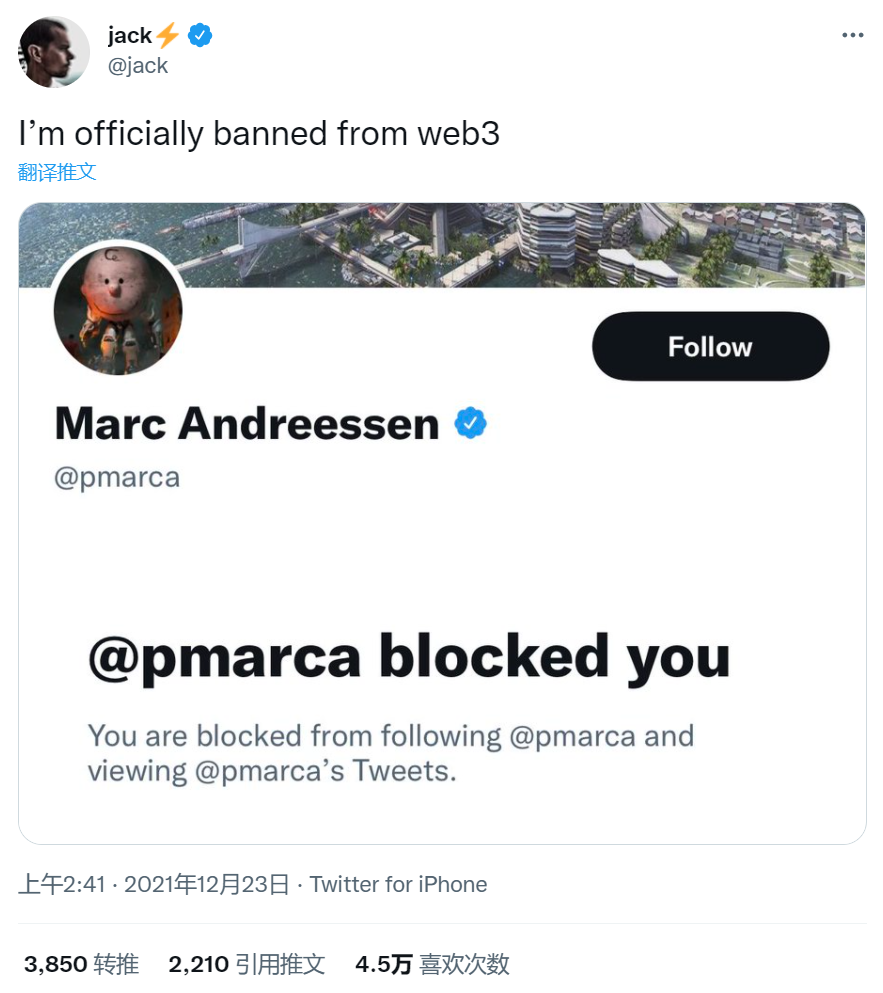Image resolution: width=883 pixels, height=993 pixels.
Task: Click the black Follow button
Action: click(710, 346)
